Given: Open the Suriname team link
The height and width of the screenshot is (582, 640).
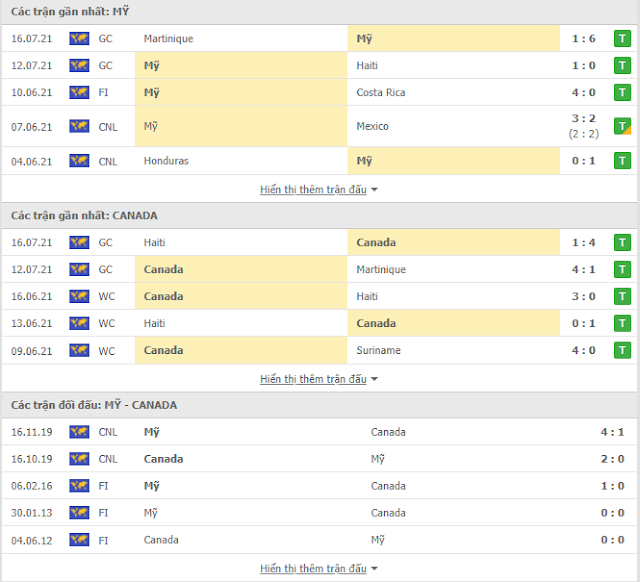Looking at the screenshot, I should point(378,350).
